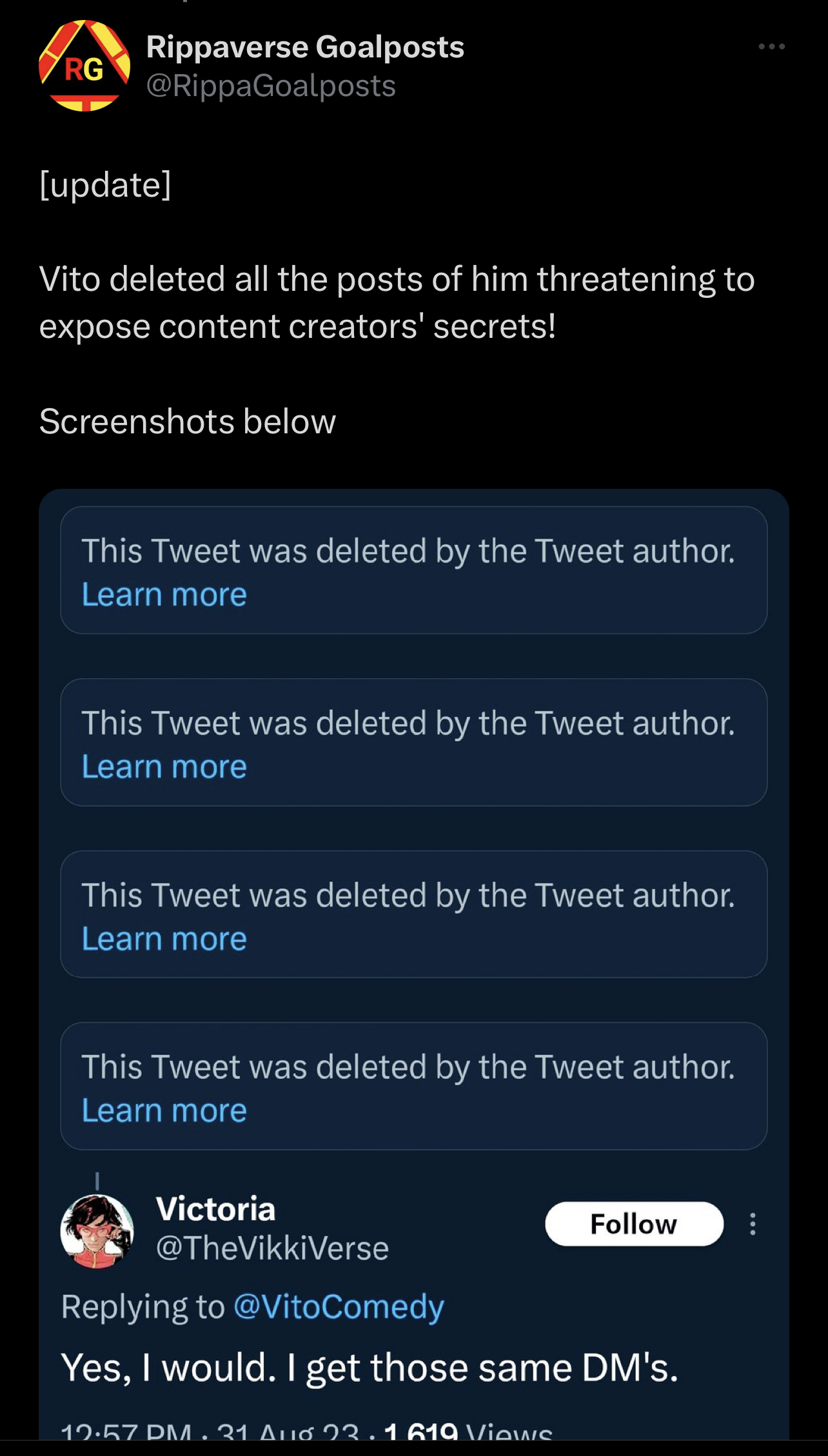Open the @TheVikkiVerse handle
828x1456 pixels.
pos(272,1248)
